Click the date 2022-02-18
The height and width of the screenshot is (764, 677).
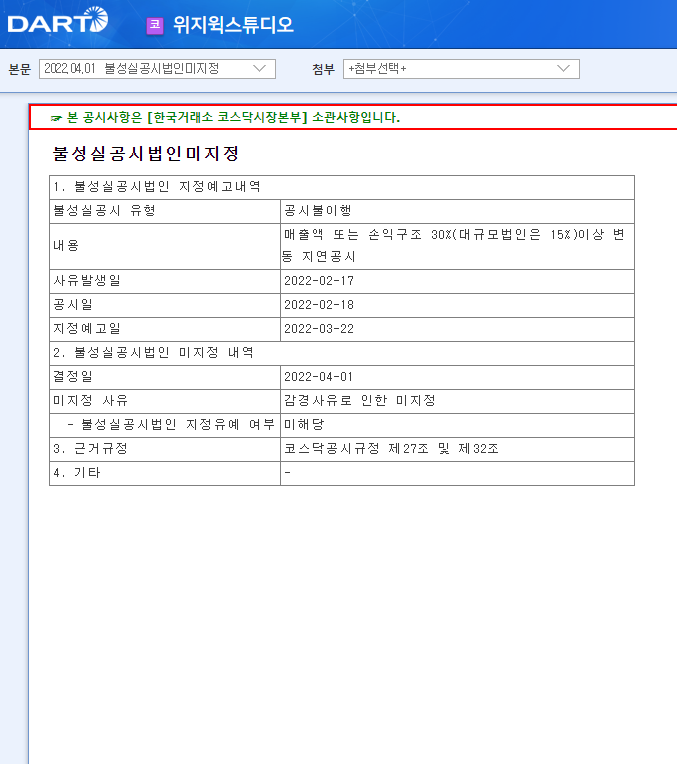pos(319,305)
